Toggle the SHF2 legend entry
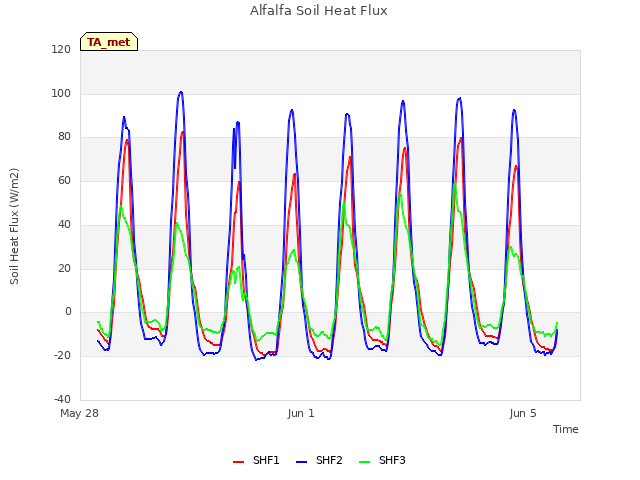Screen dimensions: 640x480 [x=319, y=460]
